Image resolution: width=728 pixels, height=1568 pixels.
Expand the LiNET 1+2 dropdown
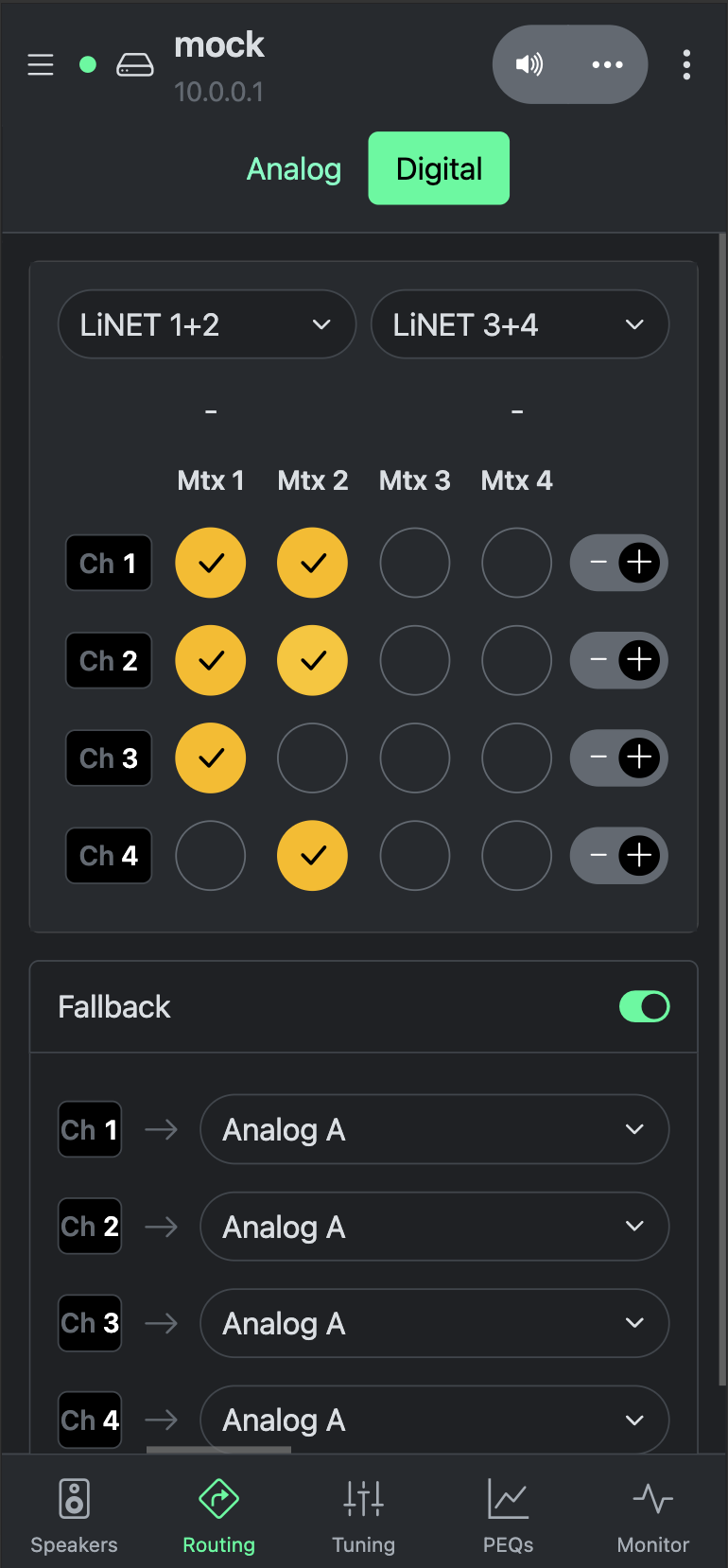tap(206, 324)
